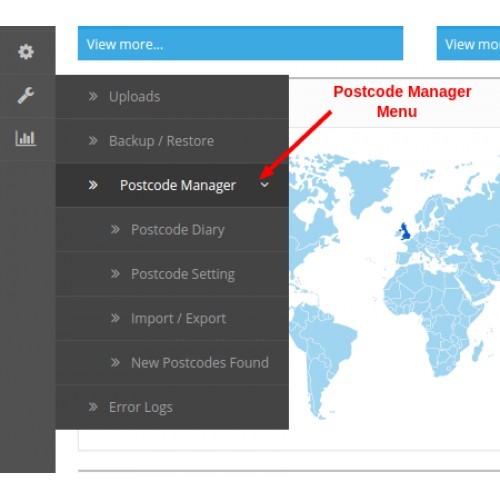Screen dimensions: 500x500
Task: Click double-chevron icon beside Backup / Restore
Action: point(93,141)
